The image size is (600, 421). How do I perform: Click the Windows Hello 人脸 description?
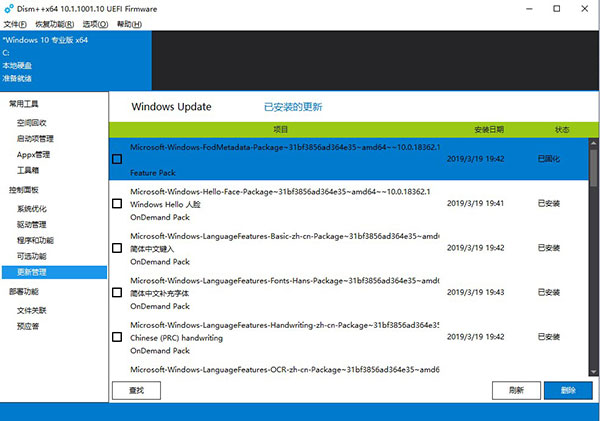pyautogui.click(x=165, y=204)
